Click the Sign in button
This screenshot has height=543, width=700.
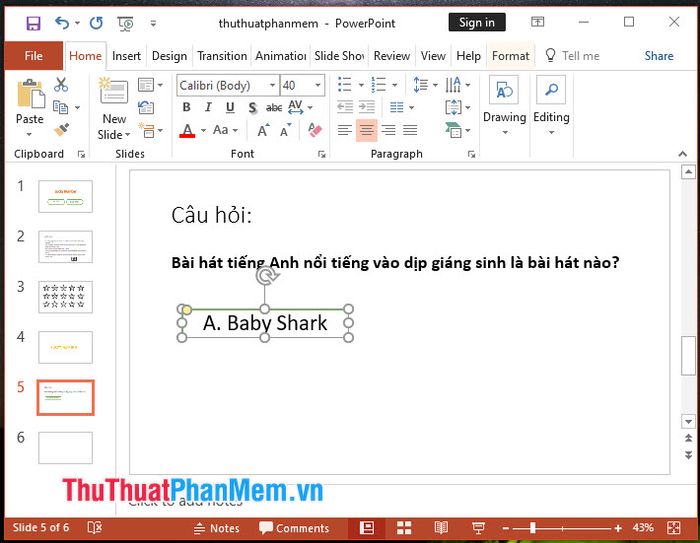(x=476, y=22)
